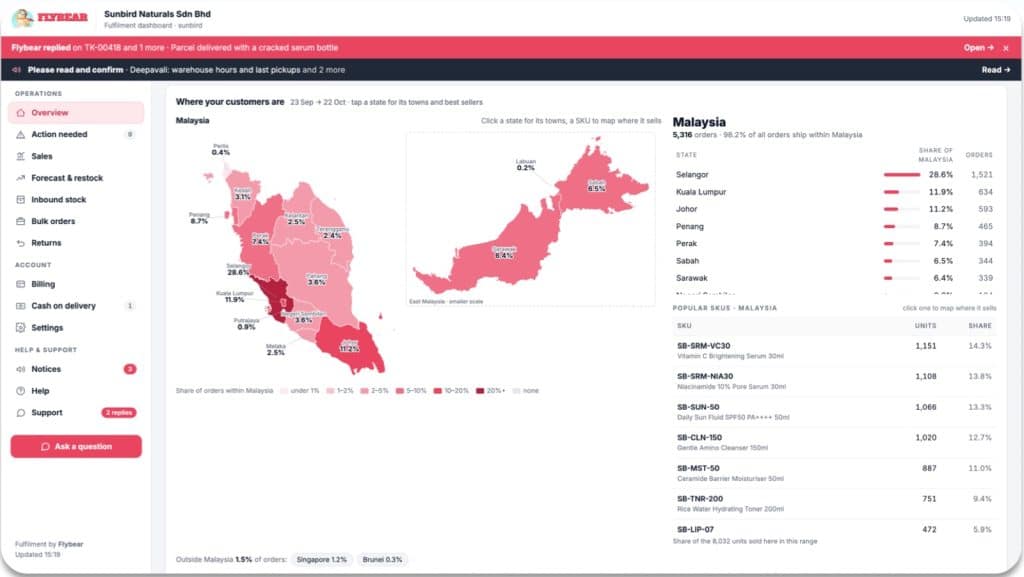Click the Singapore 1.2% chip
This screenshot has width=1024, height=577.
(x=321, y=559)
